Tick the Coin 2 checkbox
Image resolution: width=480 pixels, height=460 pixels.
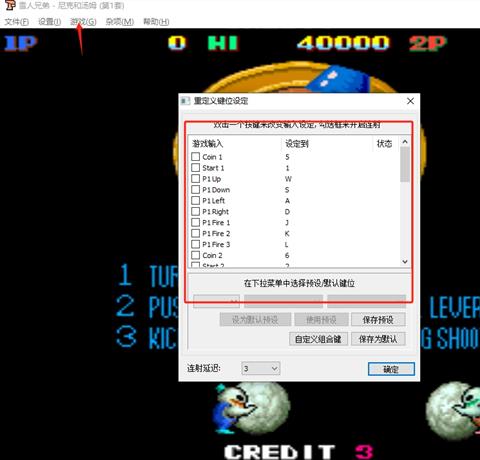coord(196,255)
